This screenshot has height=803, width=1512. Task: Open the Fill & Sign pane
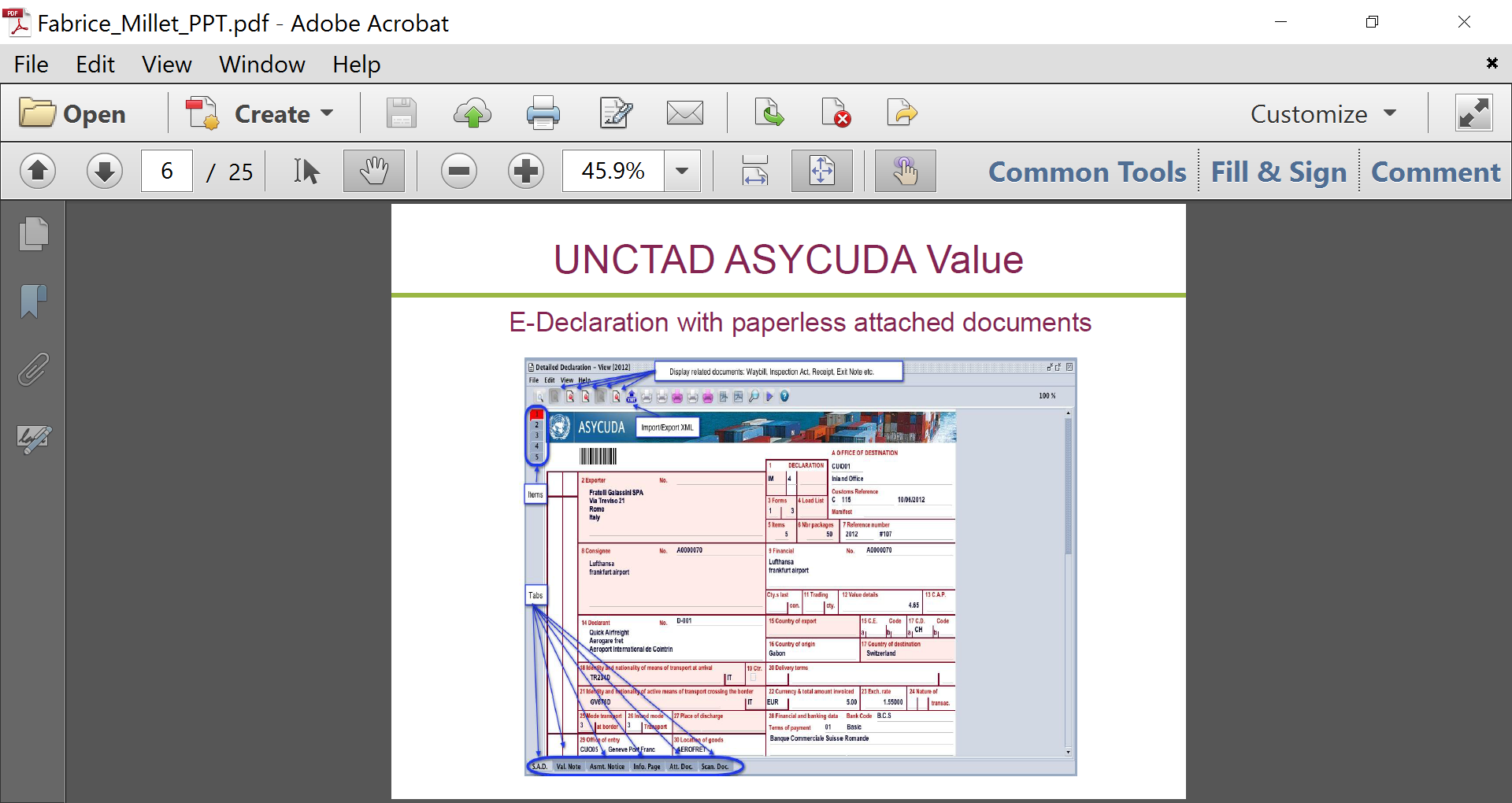click(x=1279, y=172)
